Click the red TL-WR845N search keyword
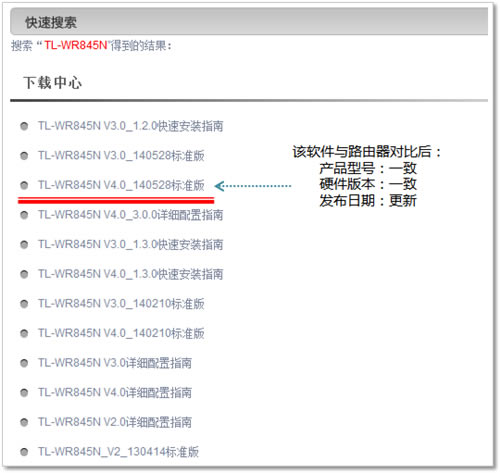This screenshot has height=473, width=500. coord(76,45)
